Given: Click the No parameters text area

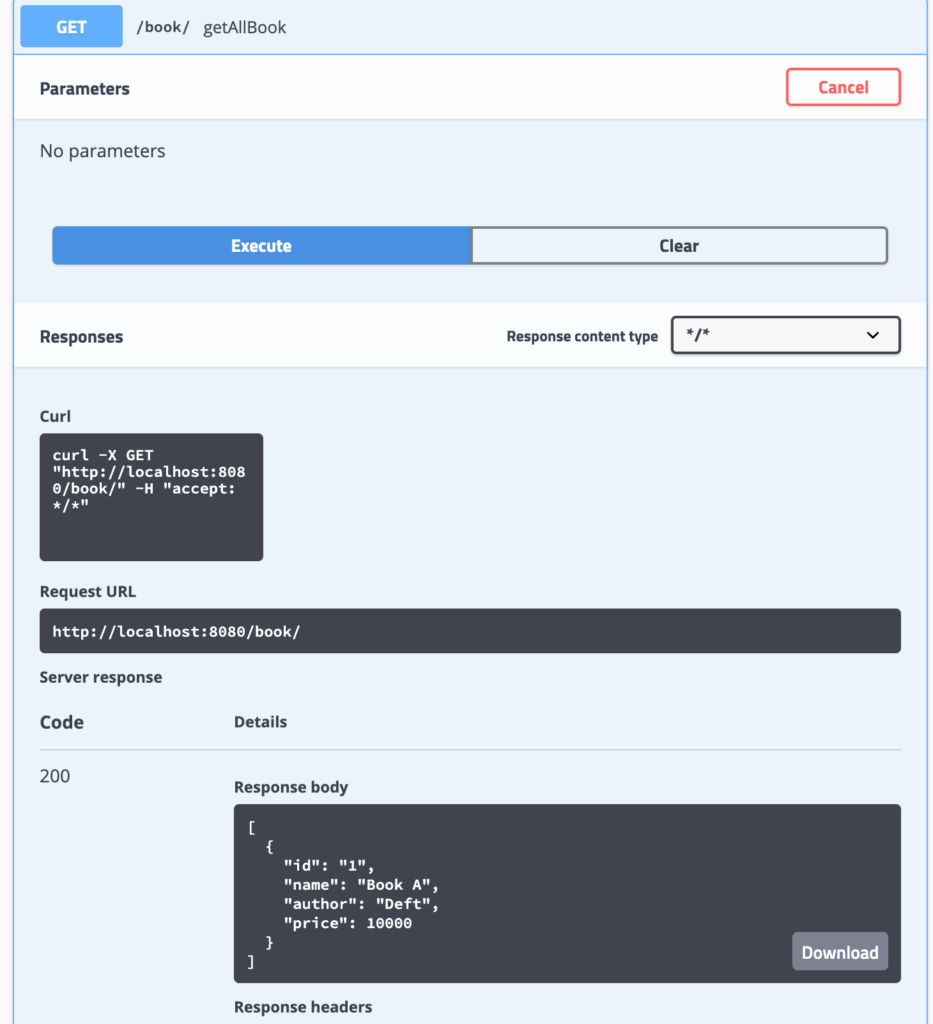Looking at the screenshot, I should pos(102,151).
